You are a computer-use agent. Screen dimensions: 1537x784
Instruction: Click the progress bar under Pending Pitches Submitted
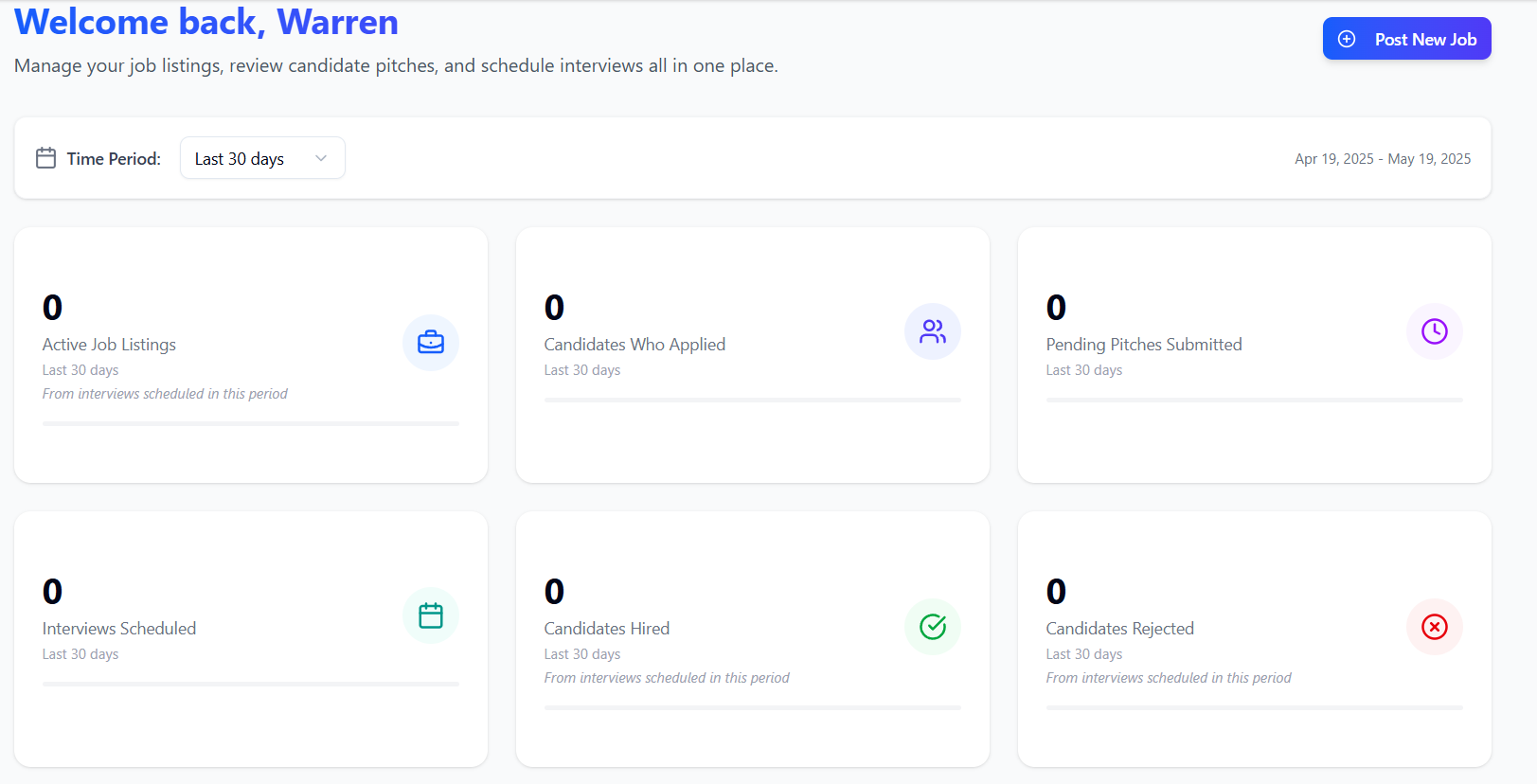click(x=1255, y=400)
